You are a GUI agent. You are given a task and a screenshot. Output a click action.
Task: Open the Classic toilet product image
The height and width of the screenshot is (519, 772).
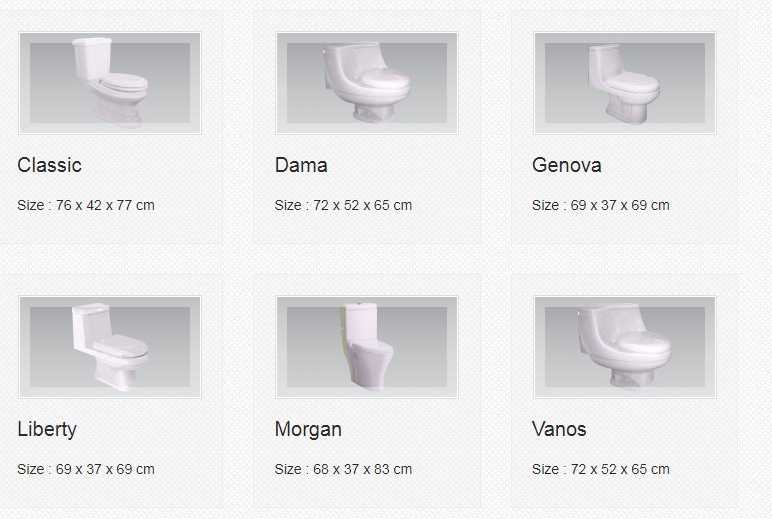[x=110, y=83]
